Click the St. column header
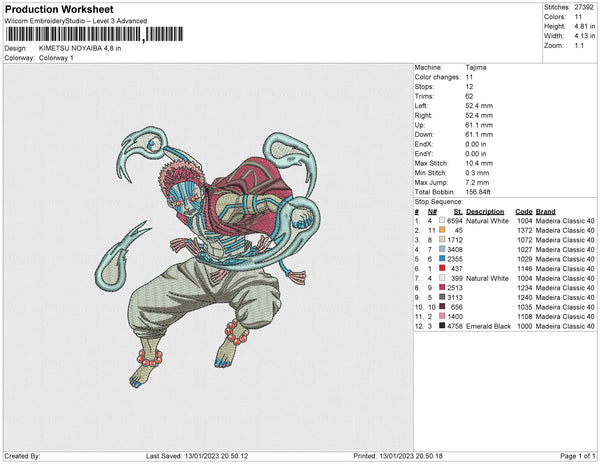 (x=458, y=212)
